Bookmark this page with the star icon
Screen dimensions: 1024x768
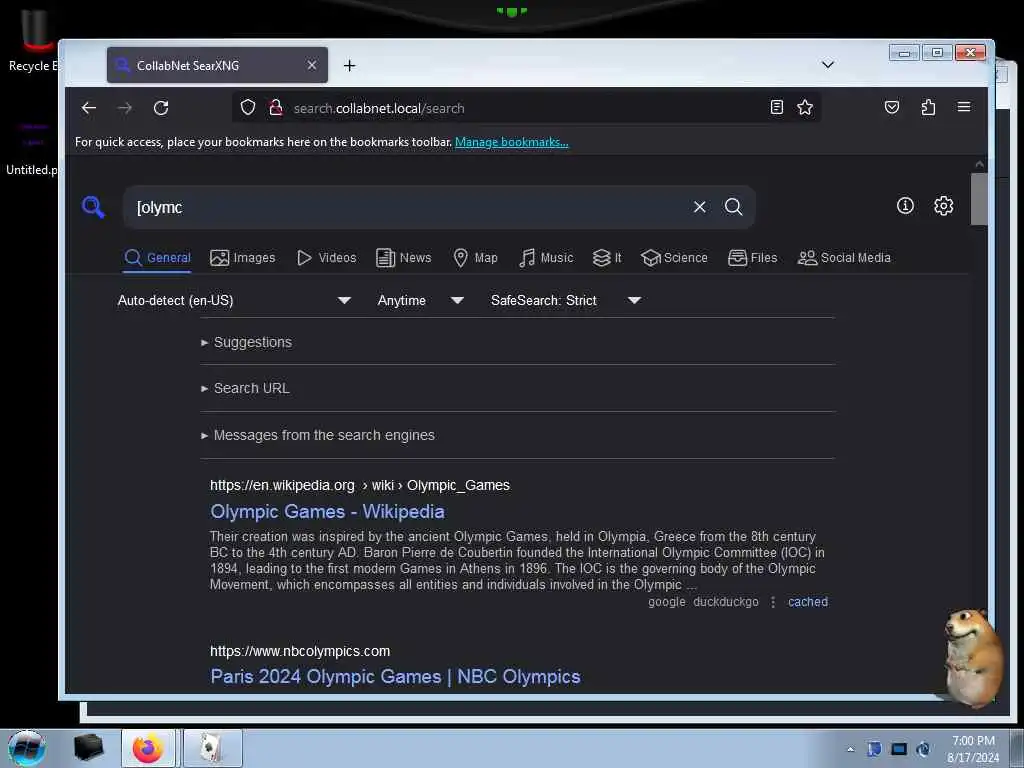pos(805,107)
